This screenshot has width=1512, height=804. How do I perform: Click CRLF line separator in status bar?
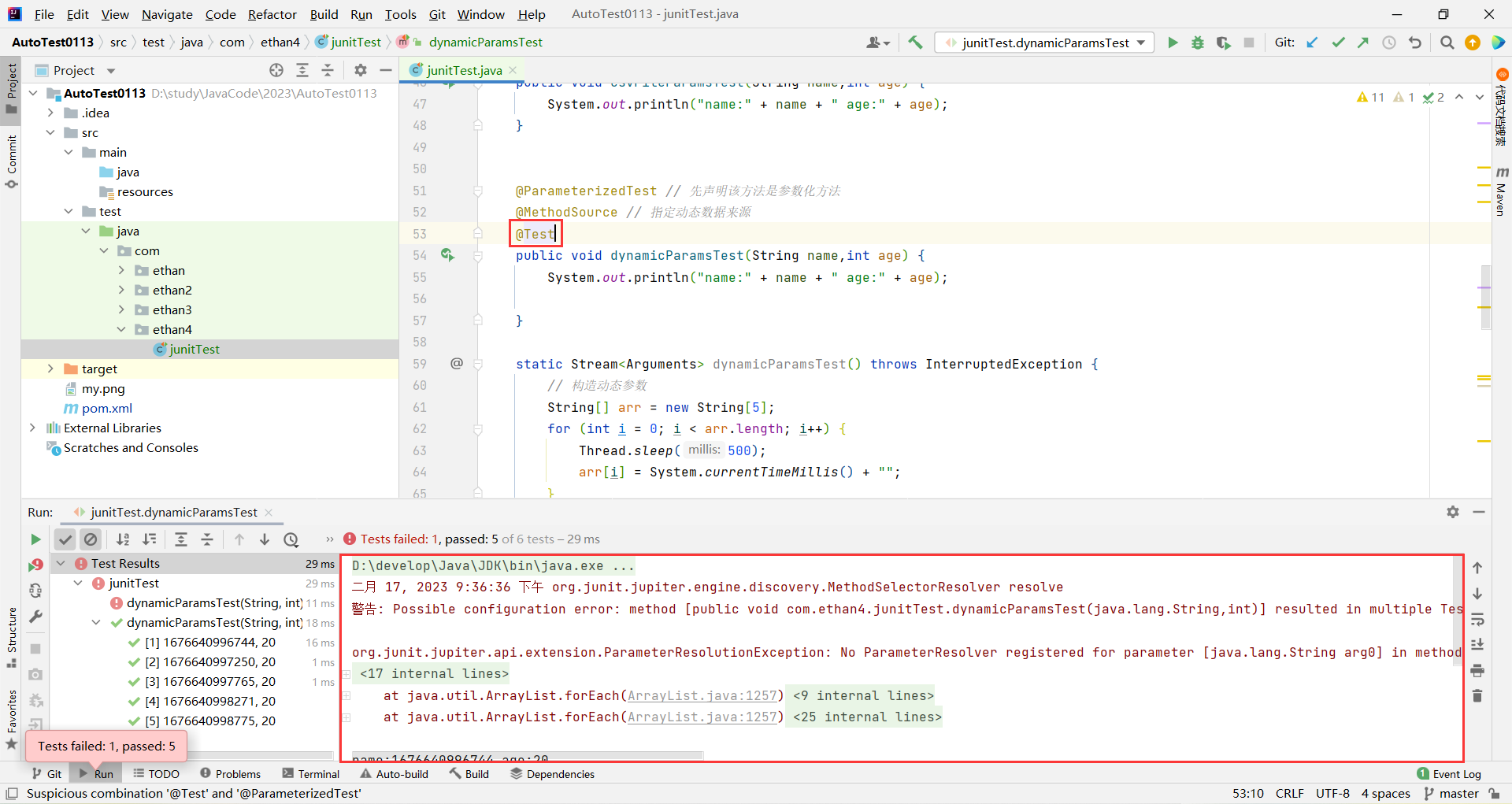[x=1290, y=794]
